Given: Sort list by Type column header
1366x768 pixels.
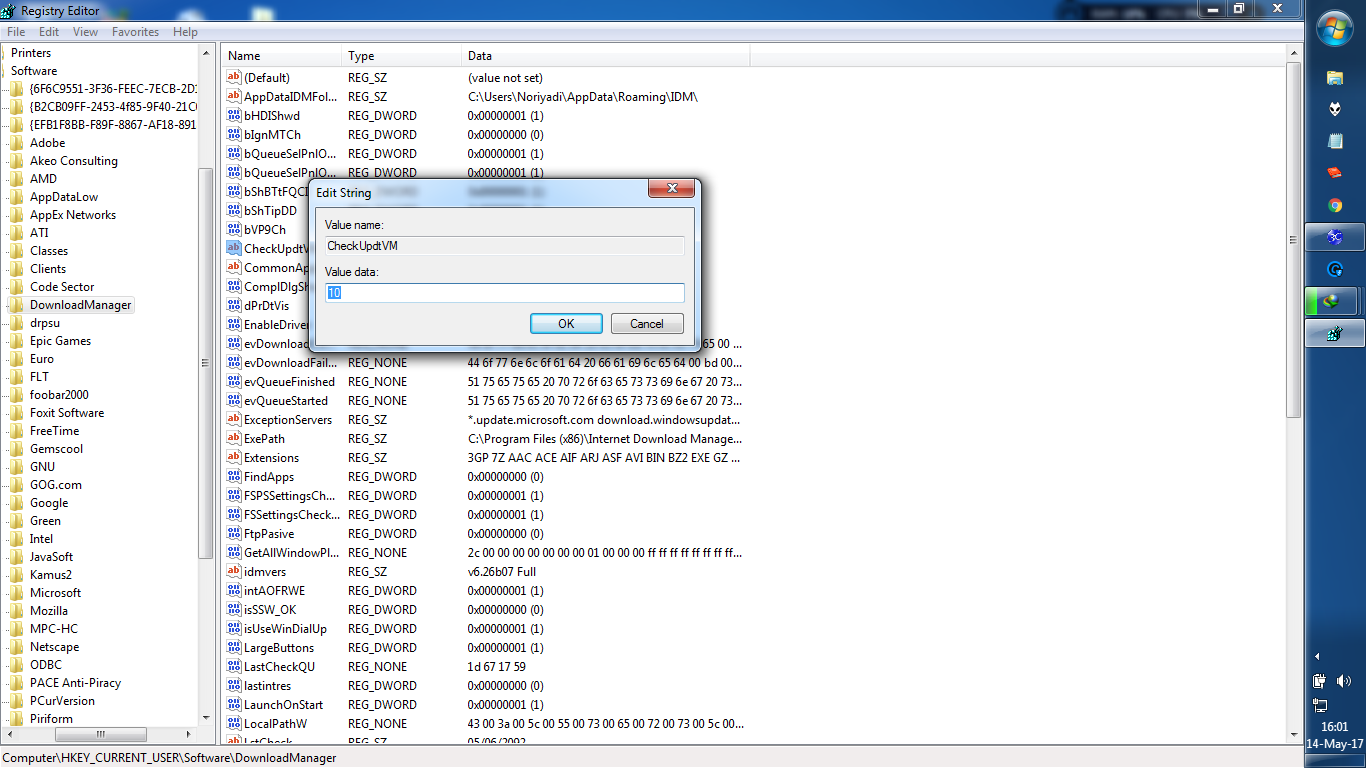Looking at the screenshot, I should tap(401, 56).
